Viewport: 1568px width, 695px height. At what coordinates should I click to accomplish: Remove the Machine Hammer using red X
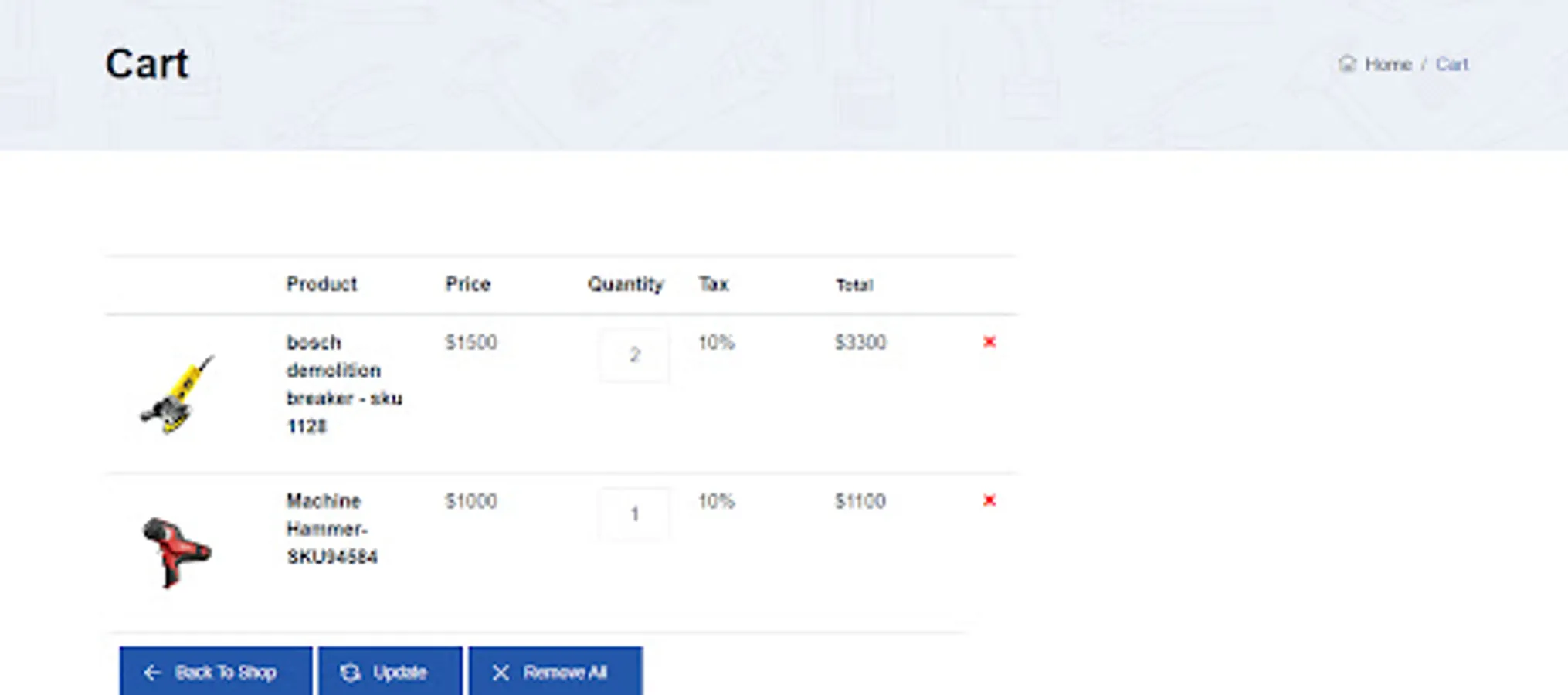[989, 500]
